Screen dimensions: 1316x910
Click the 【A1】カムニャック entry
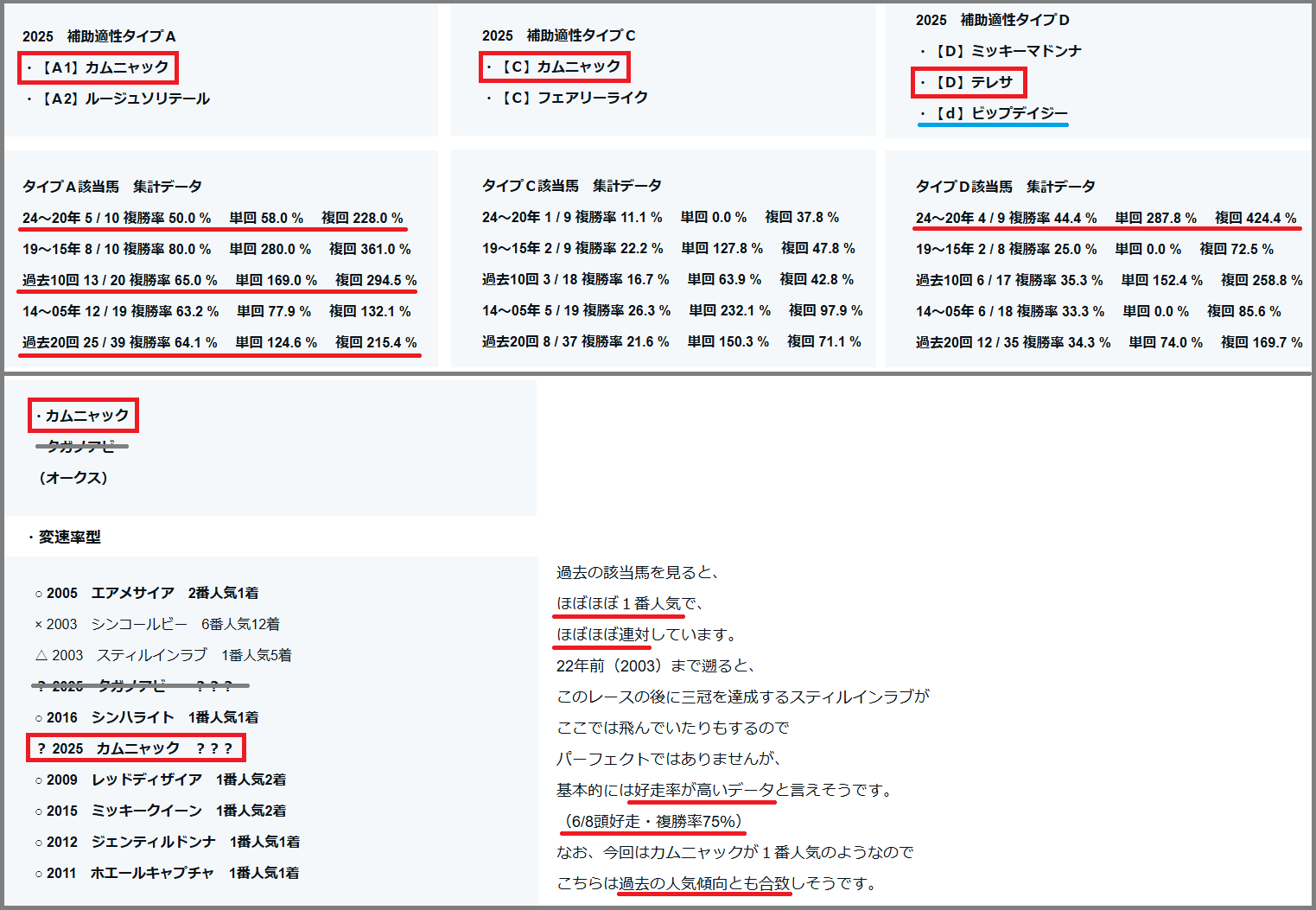point(99,67)
